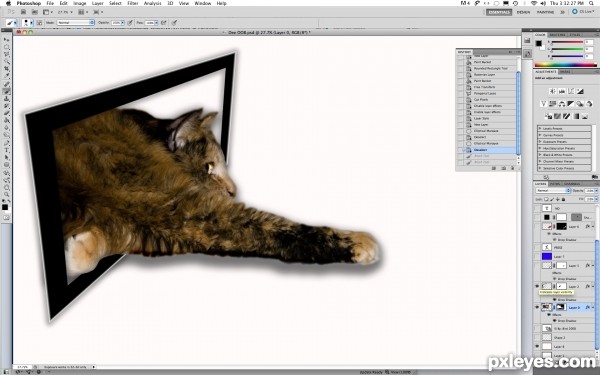Add a Gradient Map adjustment
Image resolution: width=600 pixels, height=375 pixels.
click(x=576, y=116)
